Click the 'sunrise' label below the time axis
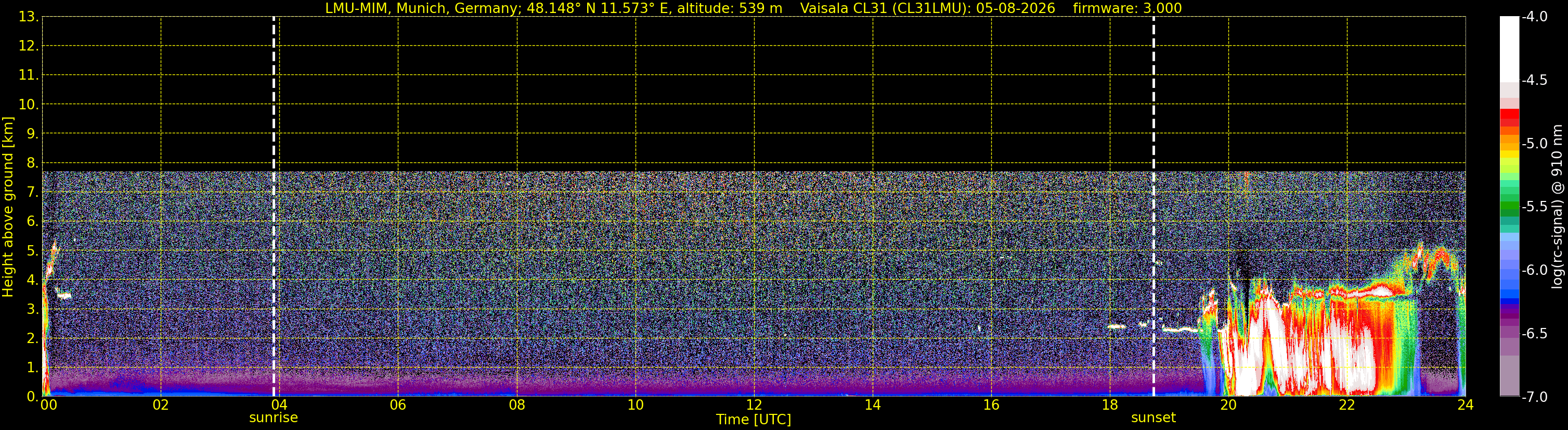 [274, 418]
